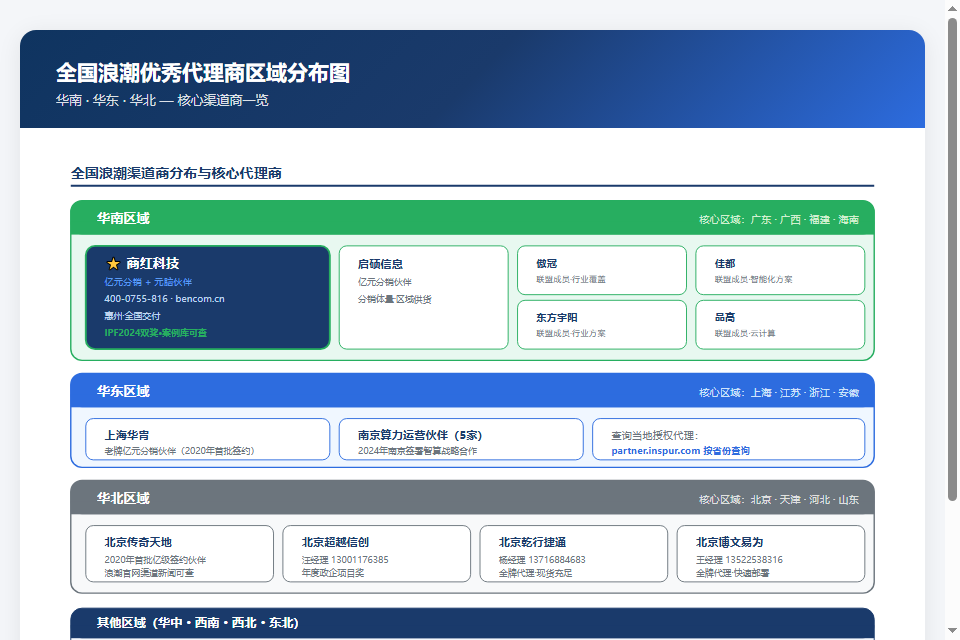Click 核心区域: 北京·天津·河北·山东 text
The image size is (960, 640).
click(x=779, y=500)
